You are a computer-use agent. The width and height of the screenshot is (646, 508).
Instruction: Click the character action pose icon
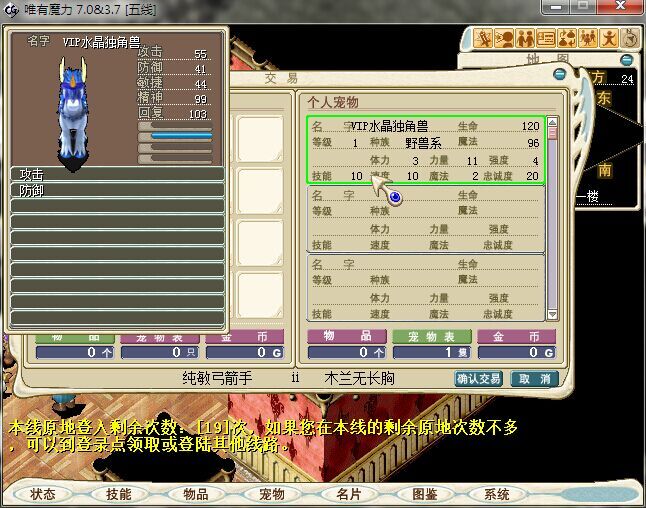click(609, 39)
